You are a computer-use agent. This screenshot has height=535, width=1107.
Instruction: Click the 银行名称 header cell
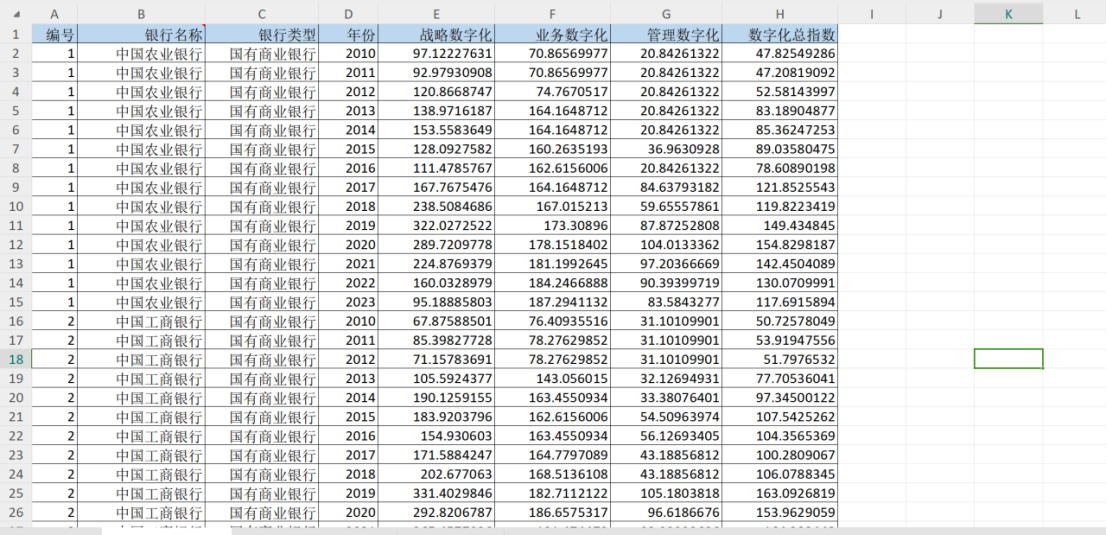(x=142, y=33)
